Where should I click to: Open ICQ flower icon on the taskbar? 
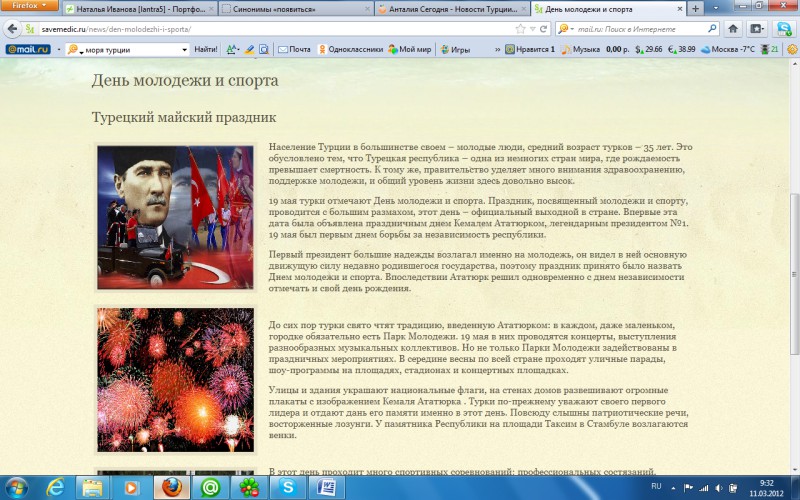(249, 488)
